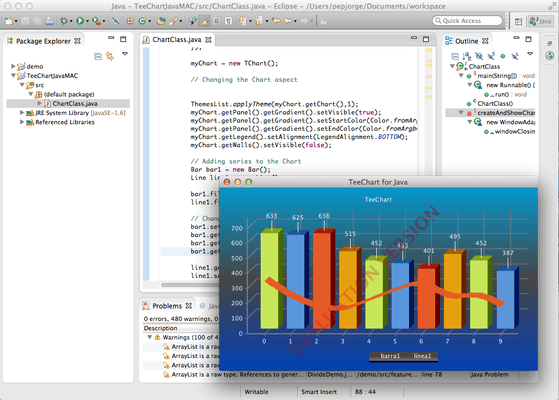Toggle Hide Static Members in Outline

[x=491, y=56]
